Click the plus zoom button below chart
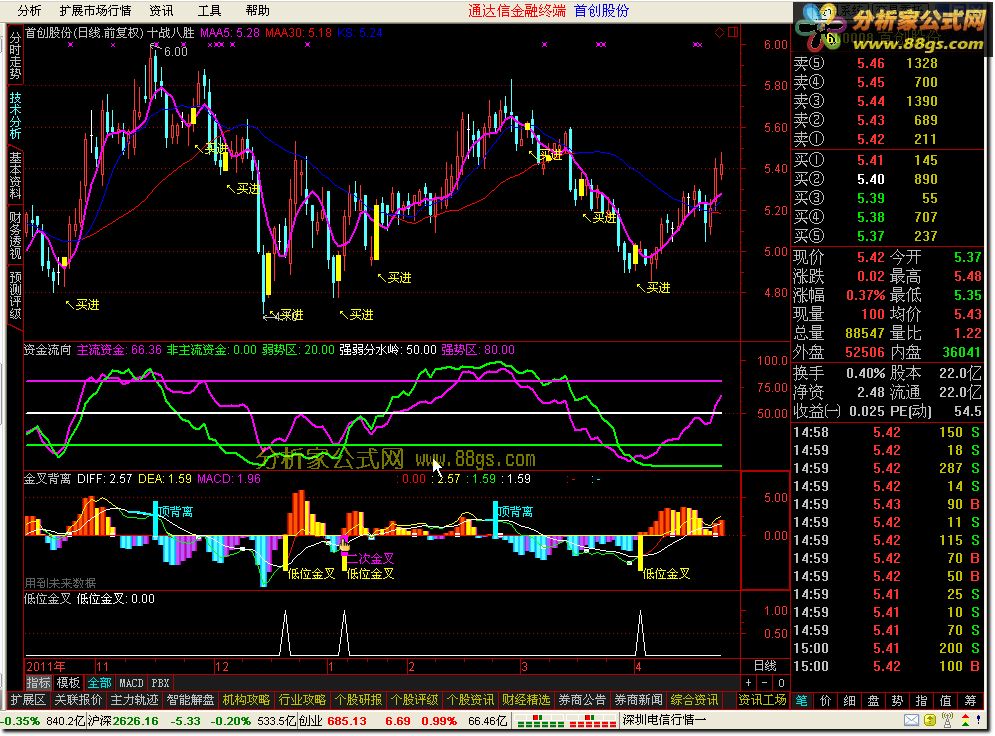Viewport: 995px width, 736px height. coord(749,683)
